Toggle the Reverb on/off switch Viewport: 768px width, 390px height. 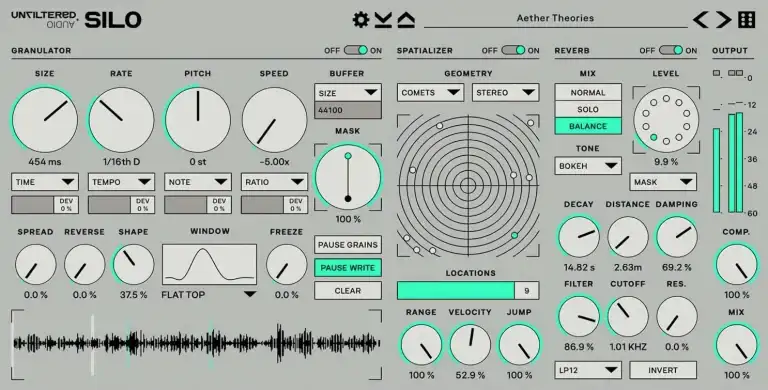[x=671, y=50]
